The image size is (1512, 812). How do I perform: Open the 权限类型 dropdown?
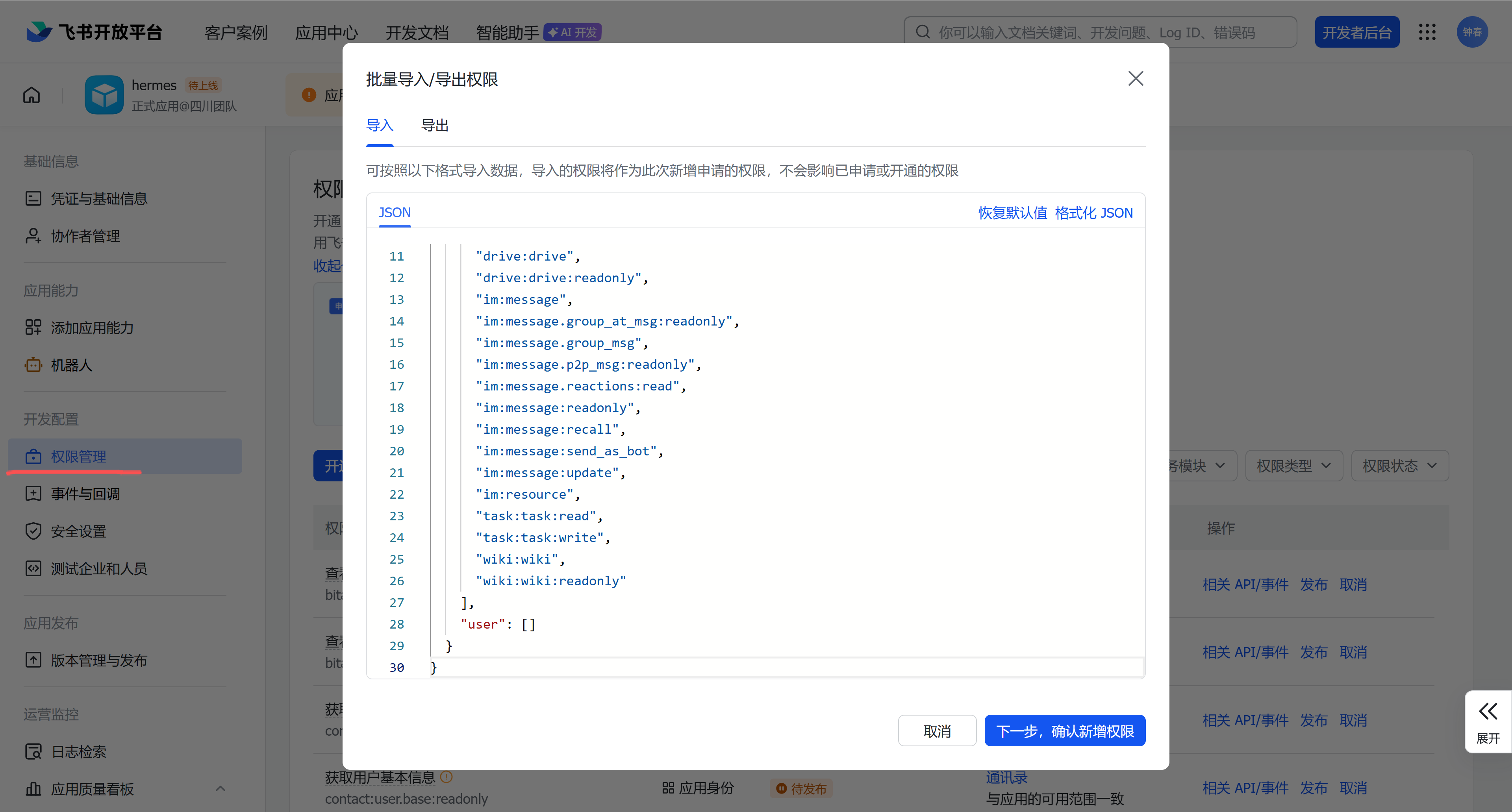point(1293,466)
